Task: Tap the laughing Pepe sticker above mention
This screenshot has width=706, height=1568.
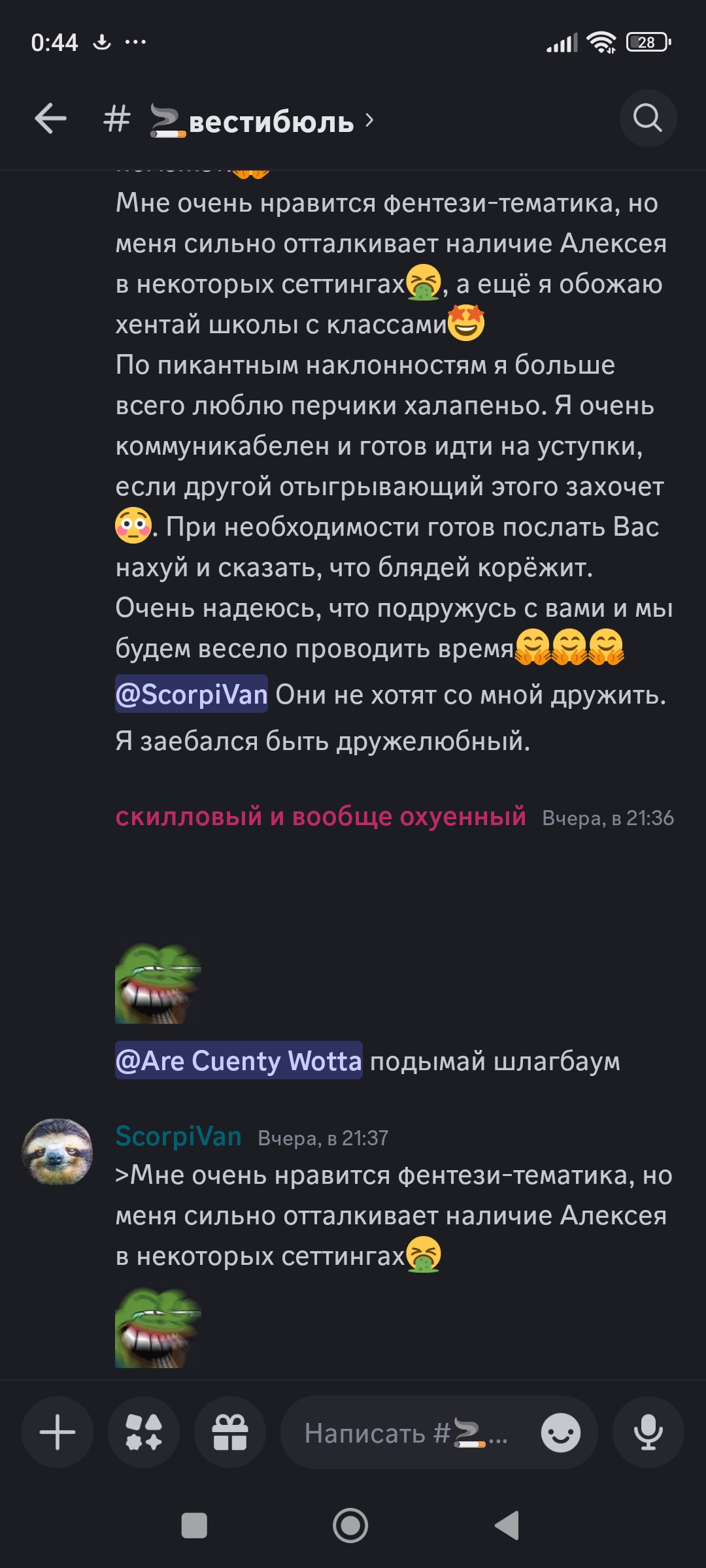Action: click(158, 983)
